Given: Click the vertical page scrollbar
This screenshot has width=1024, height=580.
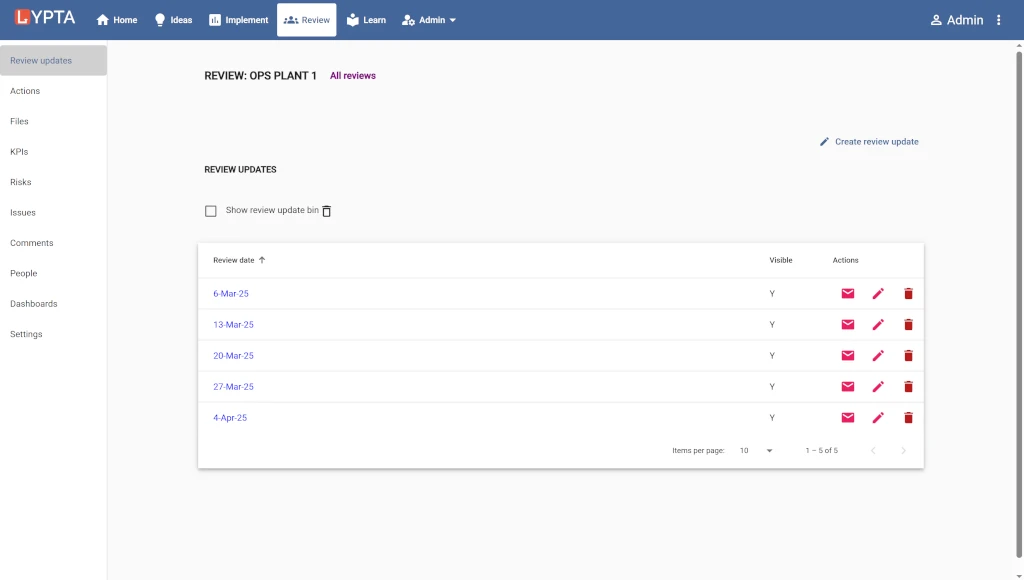Looking at the screenshot, I should click(1019, 304).
